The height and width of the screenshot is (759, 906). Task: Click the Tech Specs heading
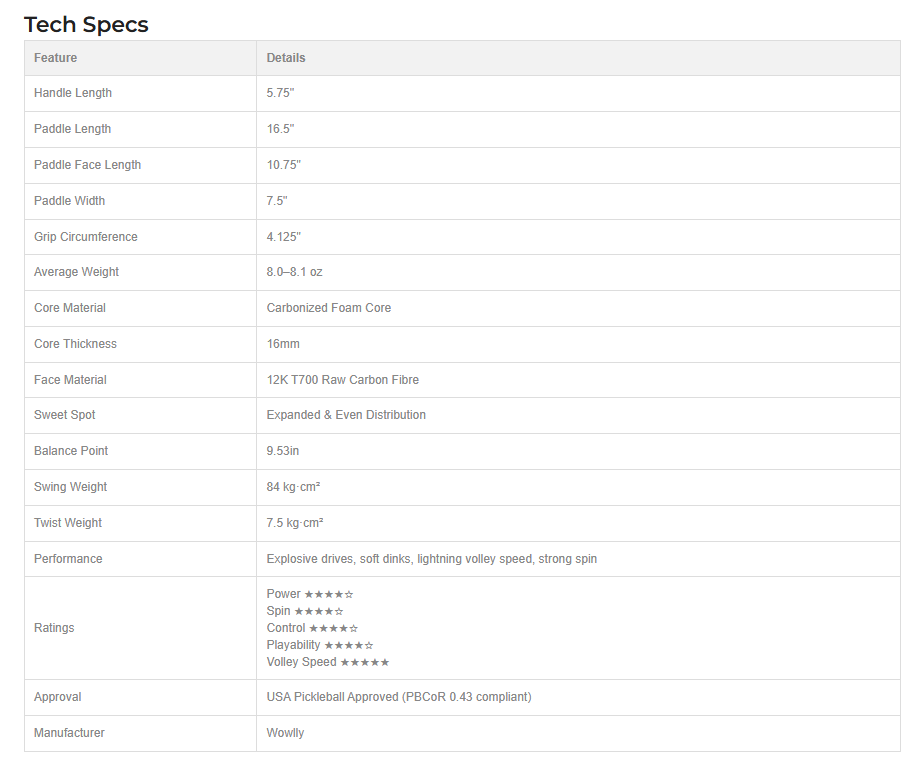click(x=86, y=25)
